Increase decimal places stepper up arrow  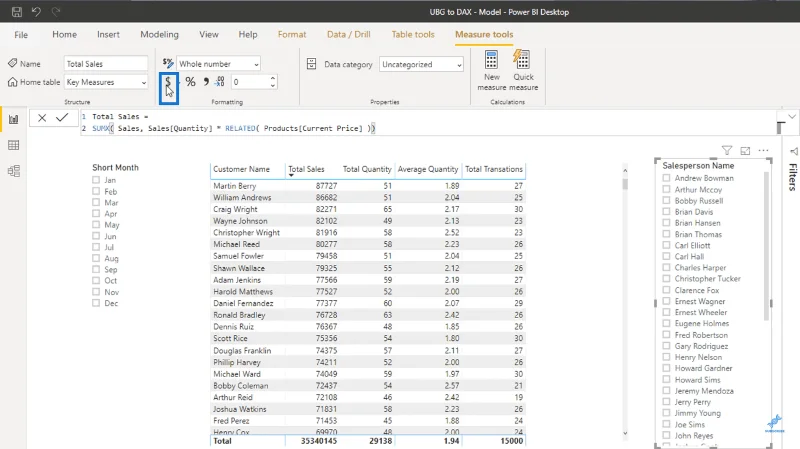(x=273, y=78)
